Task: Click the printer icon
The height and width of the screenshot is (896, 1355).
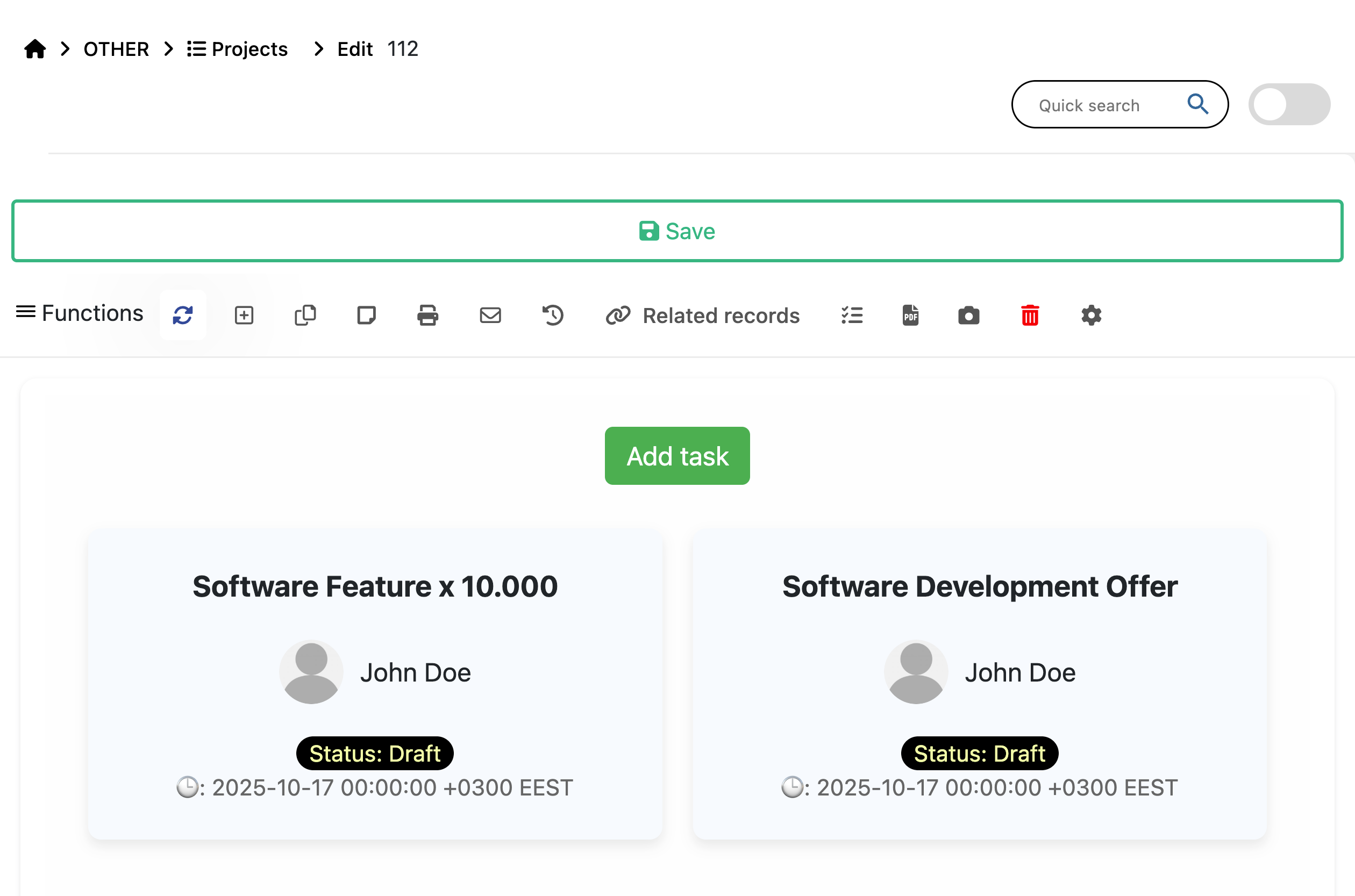Action: pos(427,315)
